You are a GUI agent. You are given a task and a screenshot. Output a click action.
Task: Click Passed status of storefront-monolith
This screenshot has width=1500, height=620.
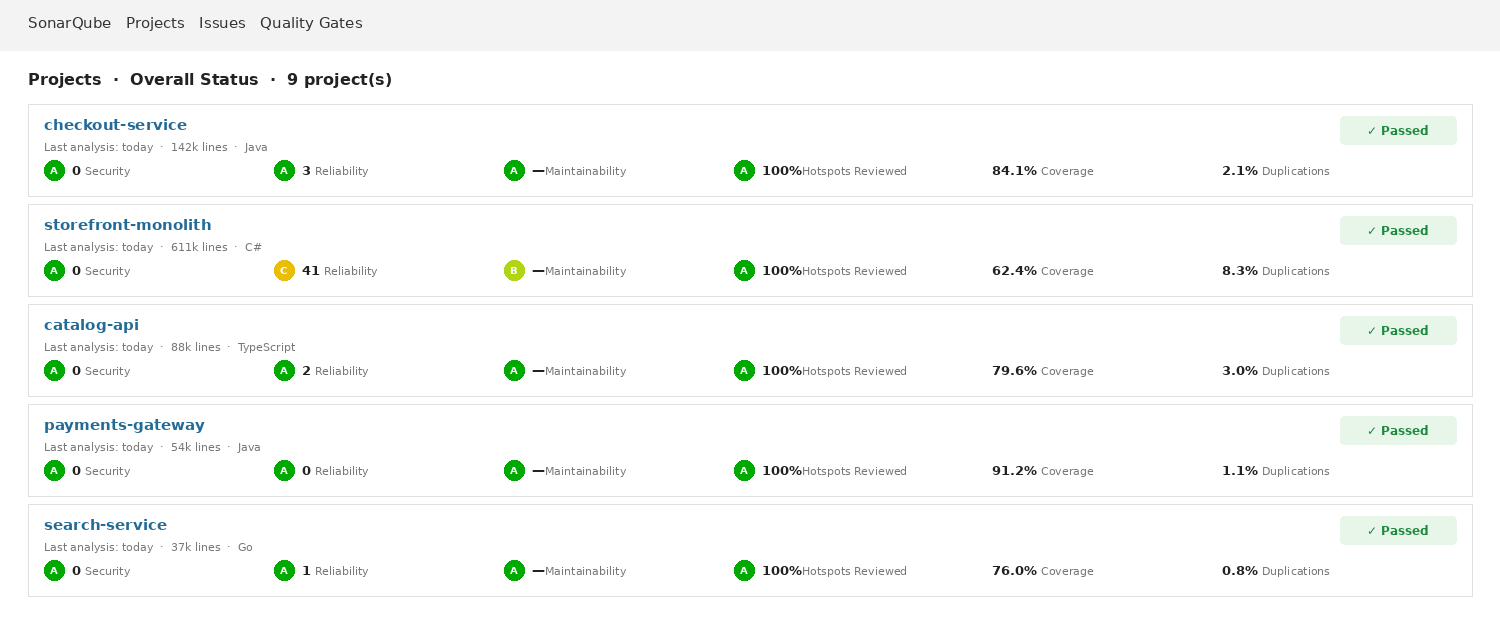pyautogui.click(x=1398, y=231)
